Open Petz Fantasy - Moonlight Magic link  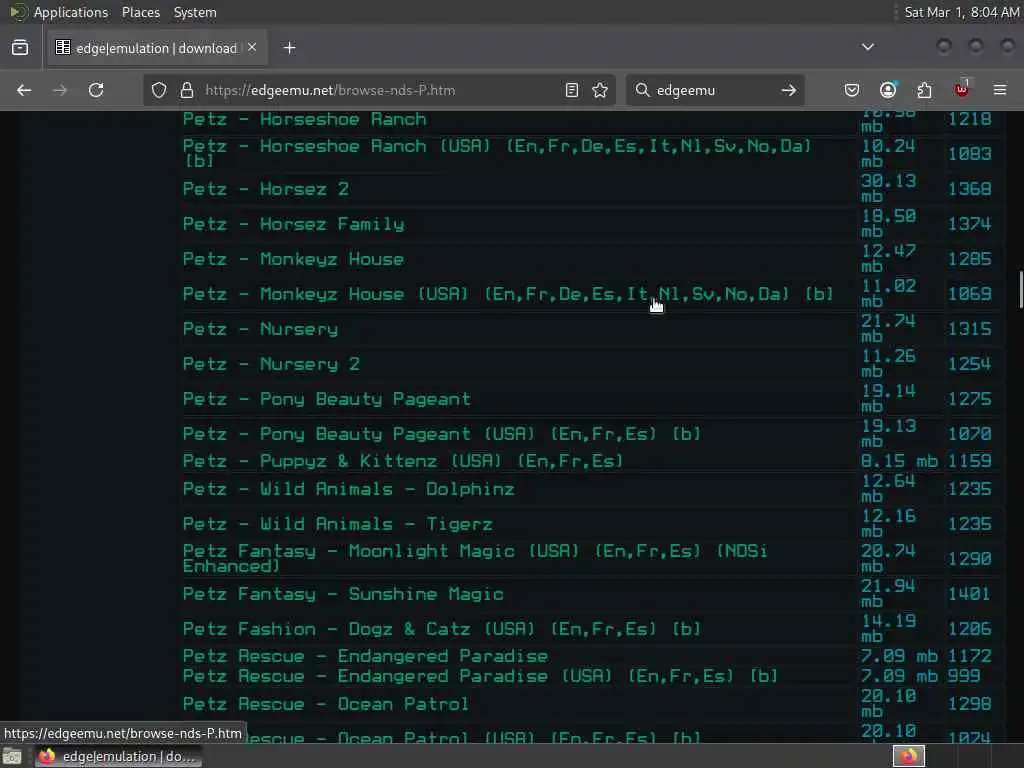coord(475,558)
